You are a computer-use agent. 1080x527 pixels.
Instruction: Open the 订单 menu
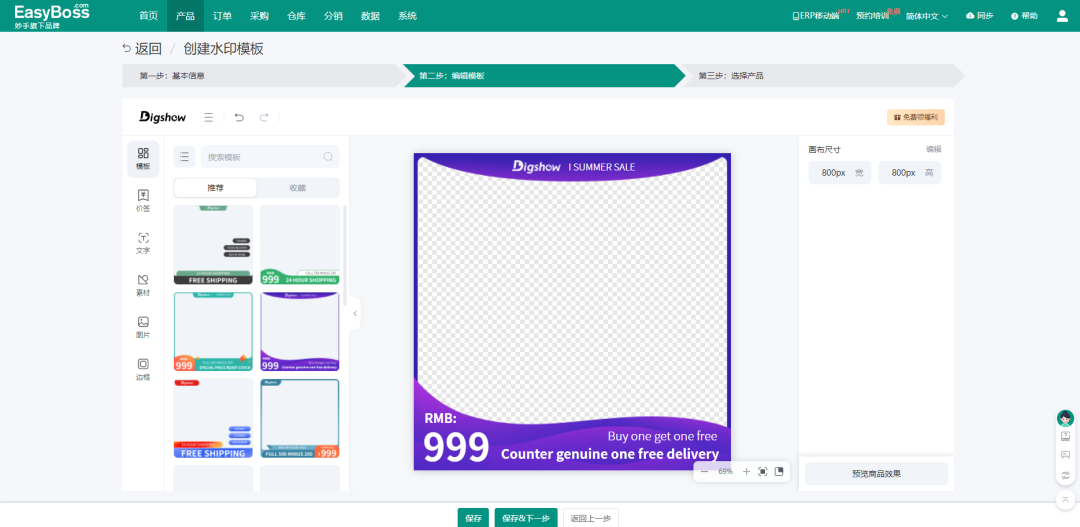222,16
